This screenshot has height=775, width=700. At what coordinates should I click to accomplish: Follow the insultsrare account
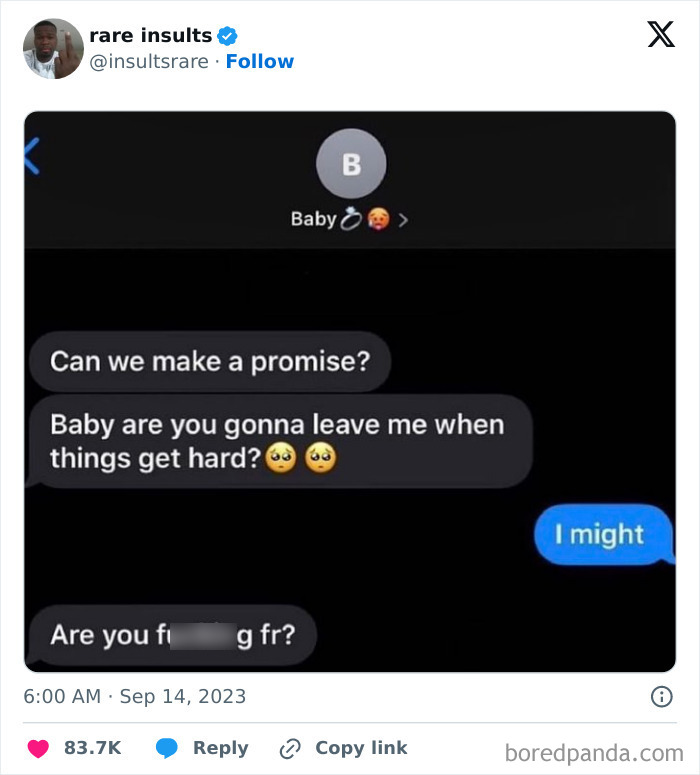click(260, 62)
